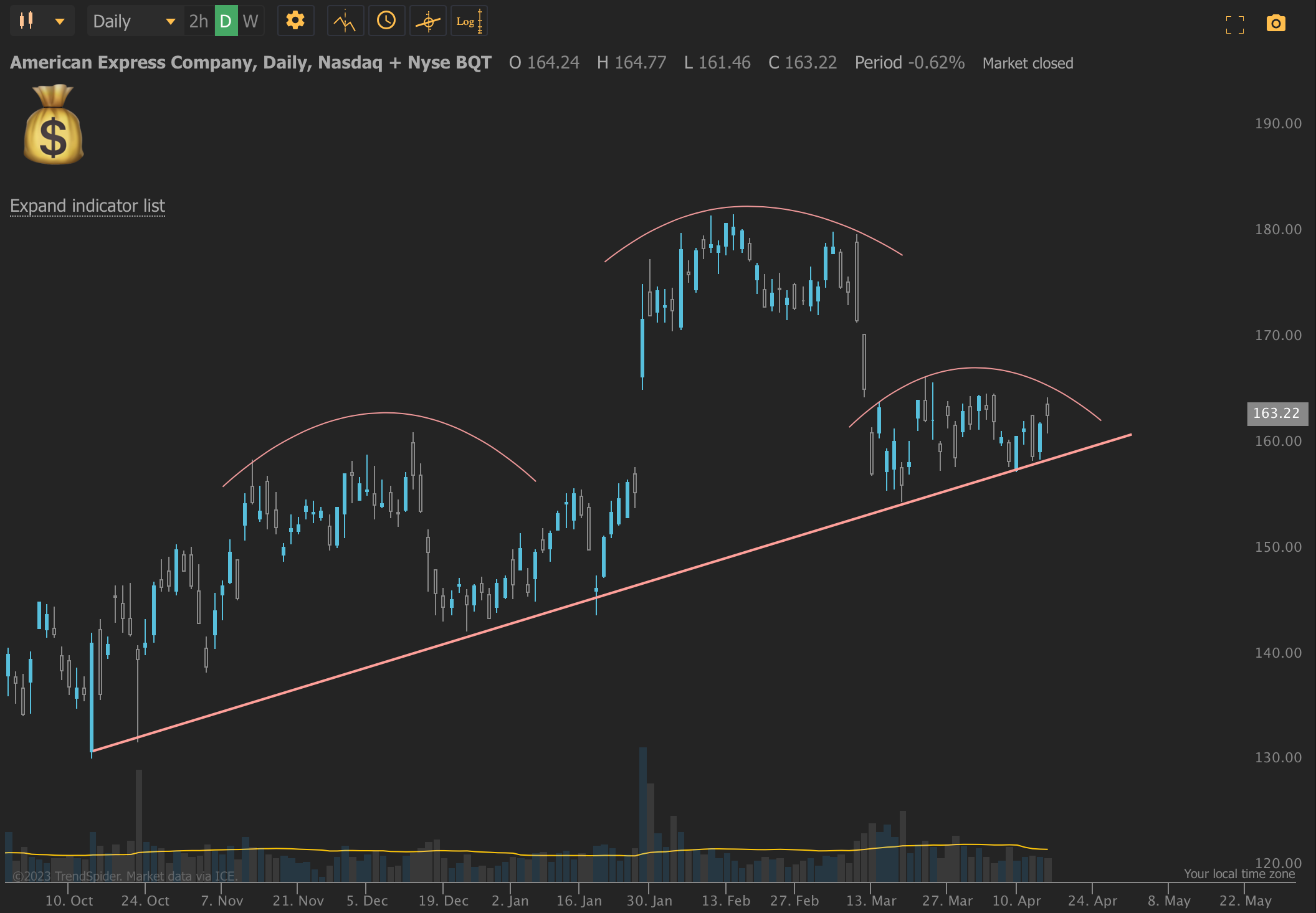This screenshot has height=913, width=1316.
Task: Click the Period -0.62% value
Action: coord(909,62)
